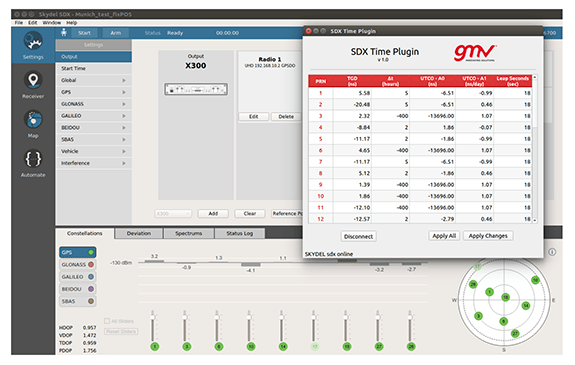
Task: Click the power slider for satellite 1
Action: coord(153,326)
